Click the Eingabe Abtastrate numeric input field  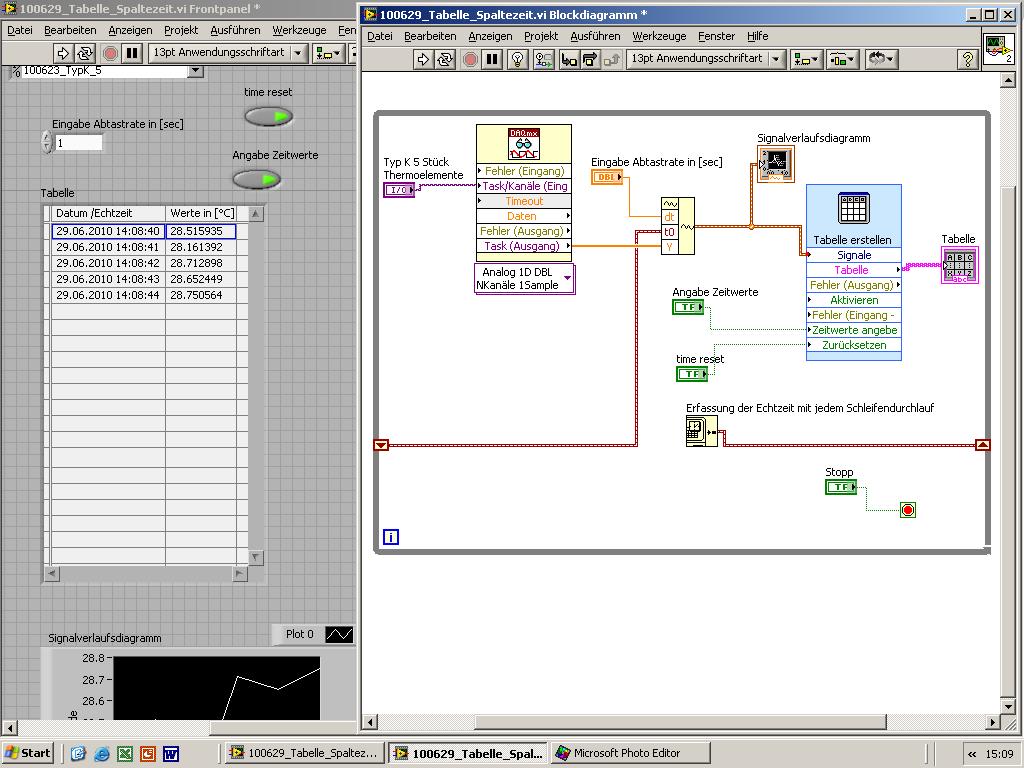coord(78,143)
